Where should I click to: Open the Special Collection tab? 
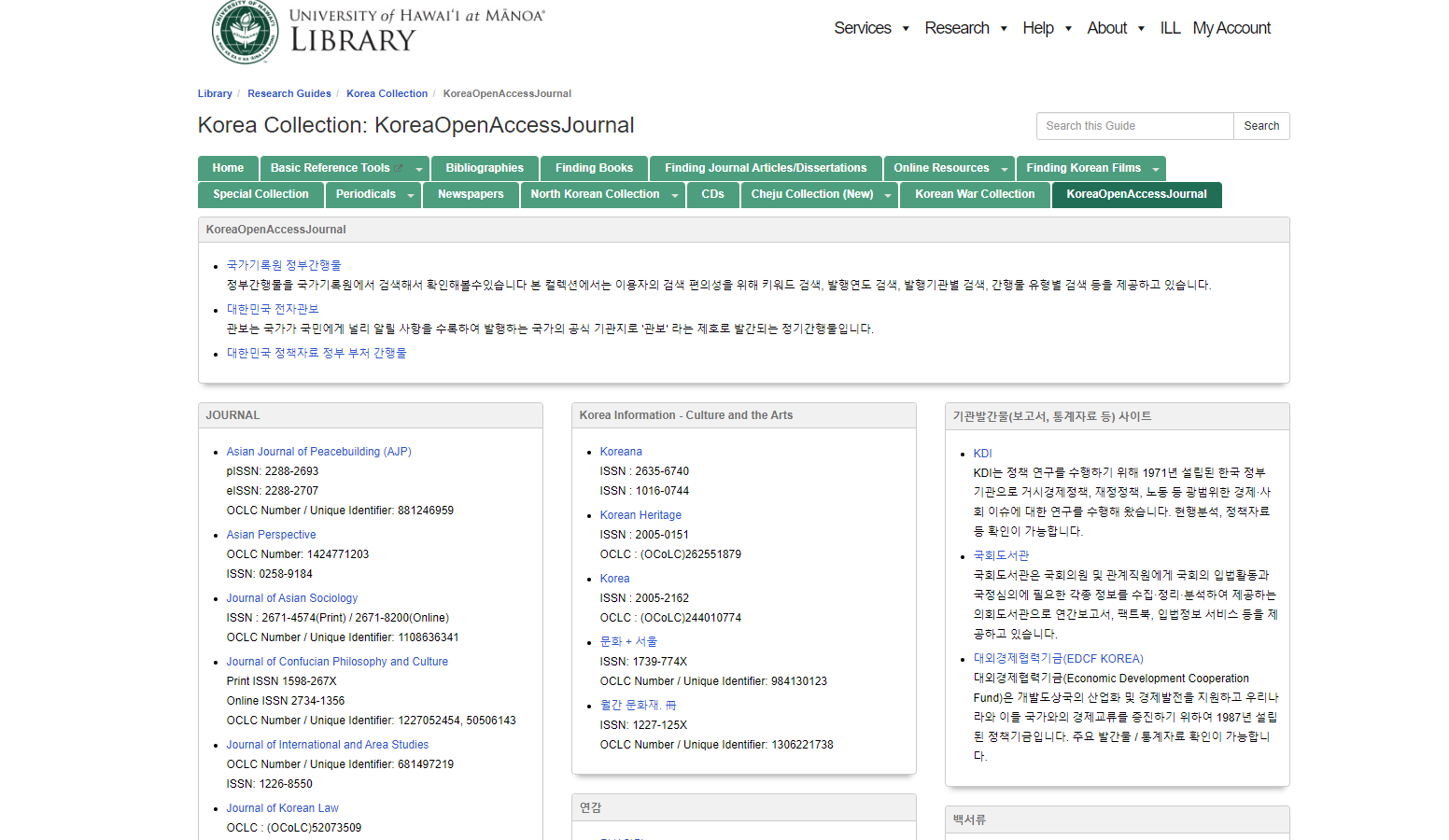[260, 194]
